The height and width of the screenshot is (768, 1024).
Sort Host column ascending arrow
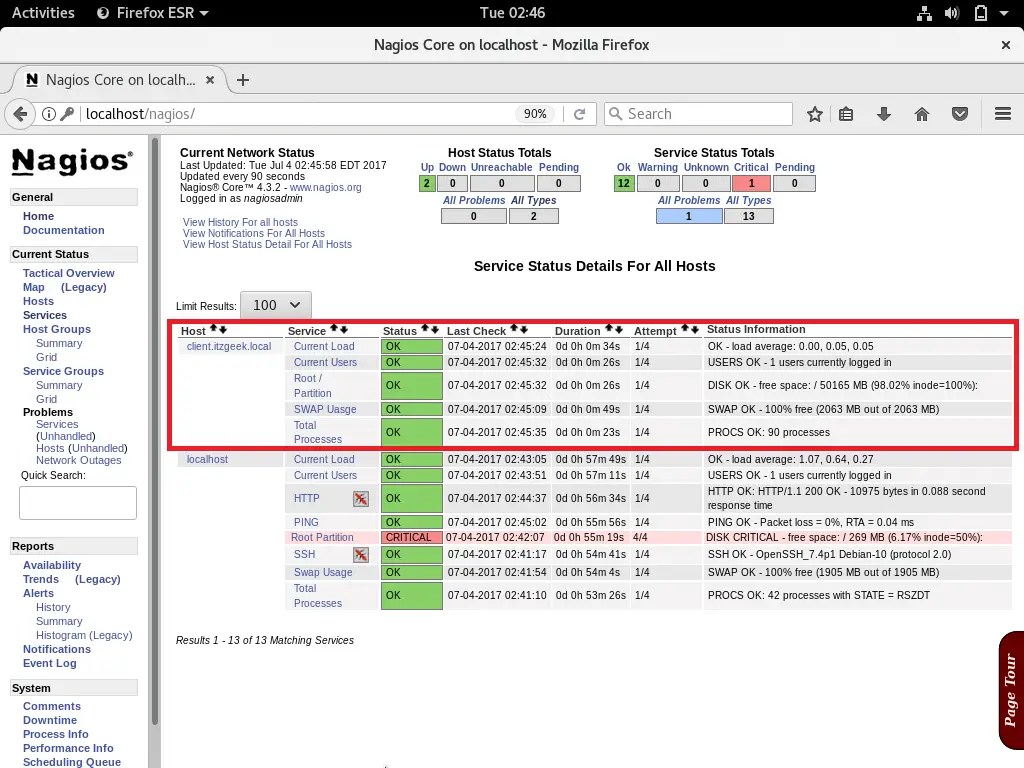point(214,329)
